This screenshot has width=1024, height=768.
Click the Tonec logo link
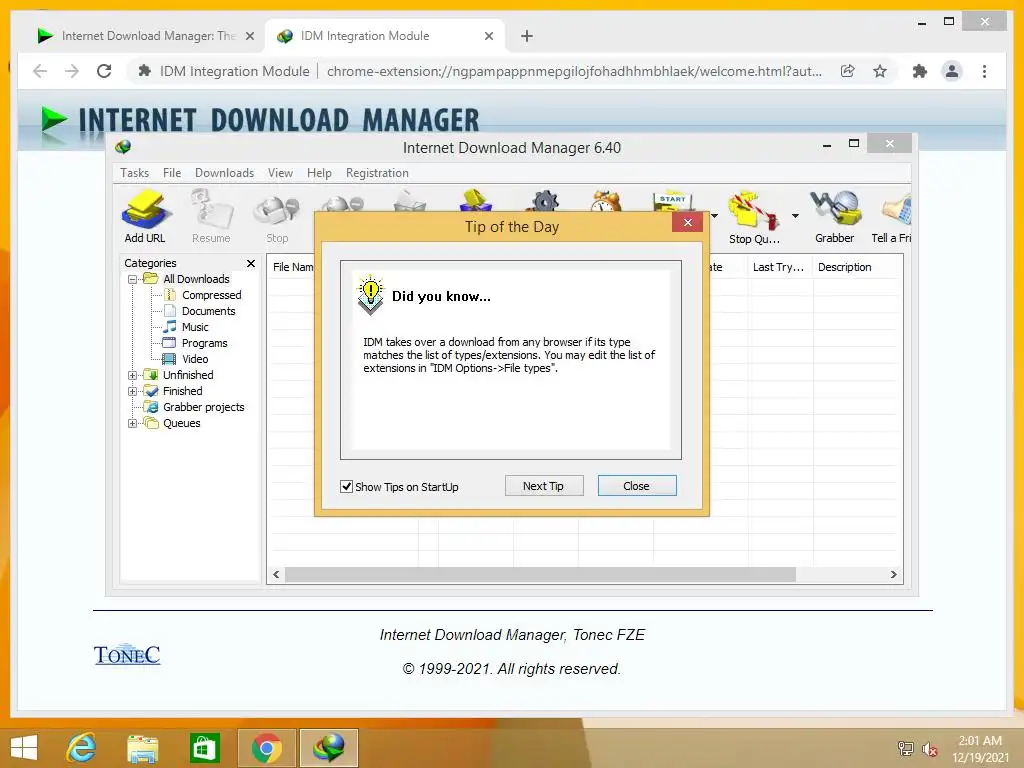click(x=127, y=654)
